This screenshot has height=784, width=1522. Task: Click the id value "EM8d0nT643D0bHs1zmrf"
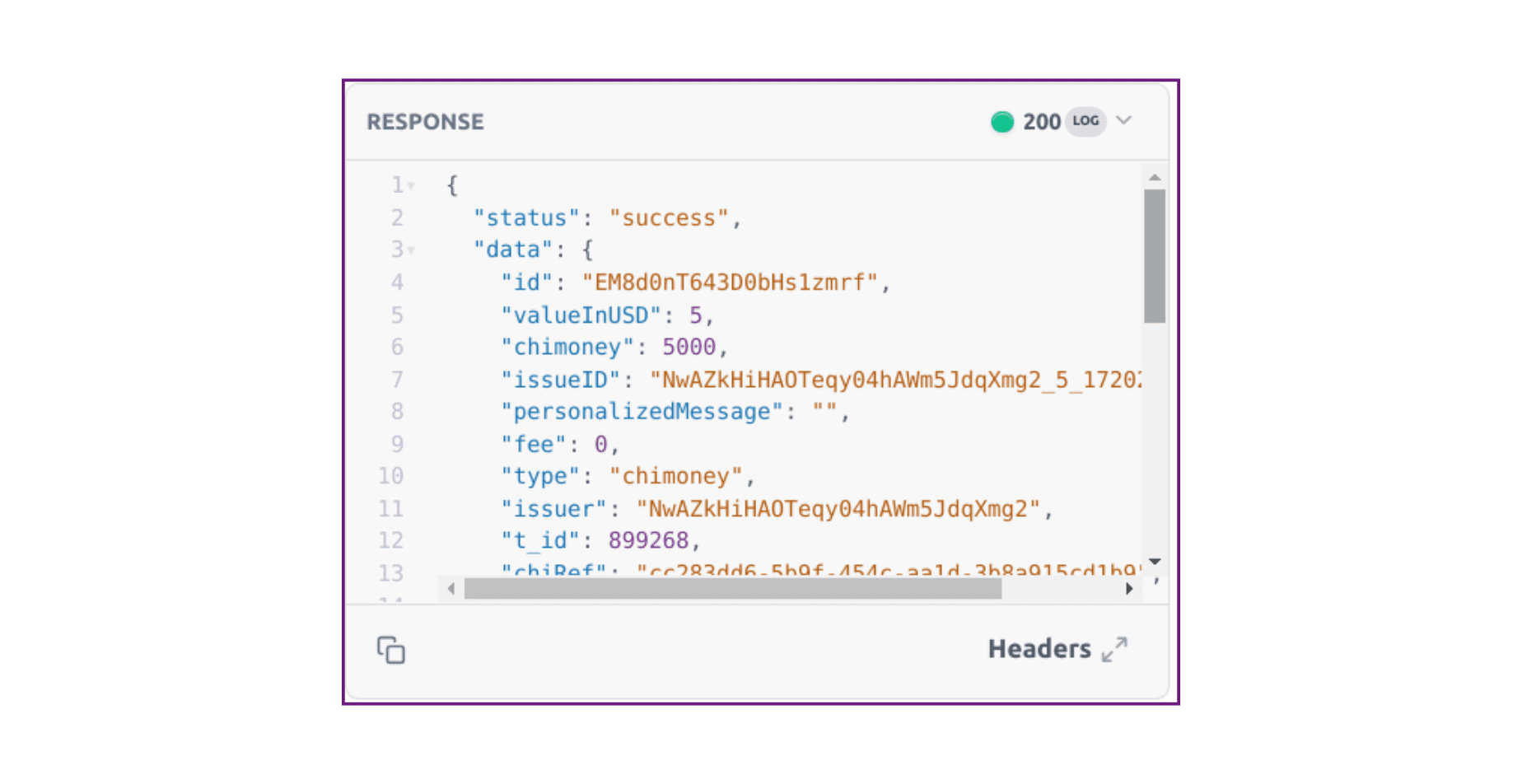point(731,282)
